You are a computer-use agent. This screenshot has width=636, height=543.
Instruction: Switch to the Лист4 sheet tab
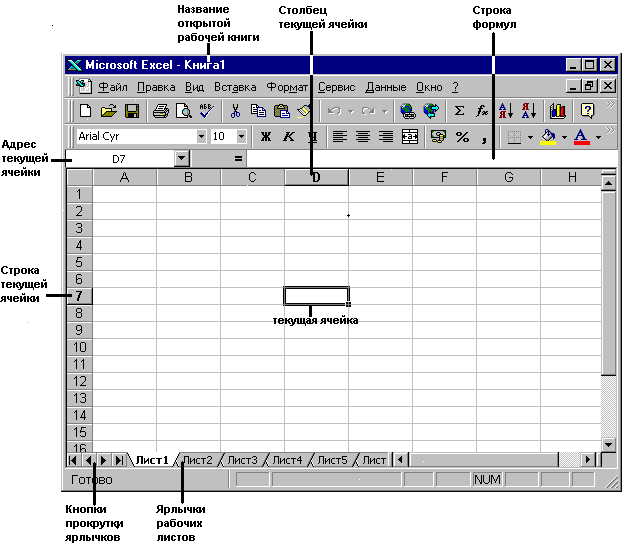click(x=287, y=460)
